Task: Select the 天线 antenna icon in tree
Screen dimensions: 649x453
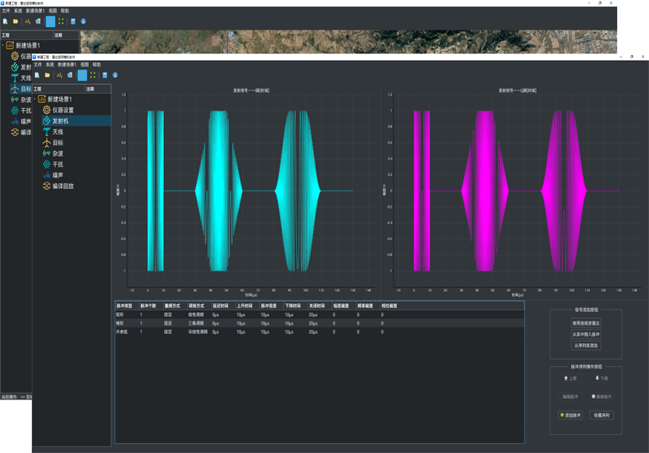Action: coord(45,132)
